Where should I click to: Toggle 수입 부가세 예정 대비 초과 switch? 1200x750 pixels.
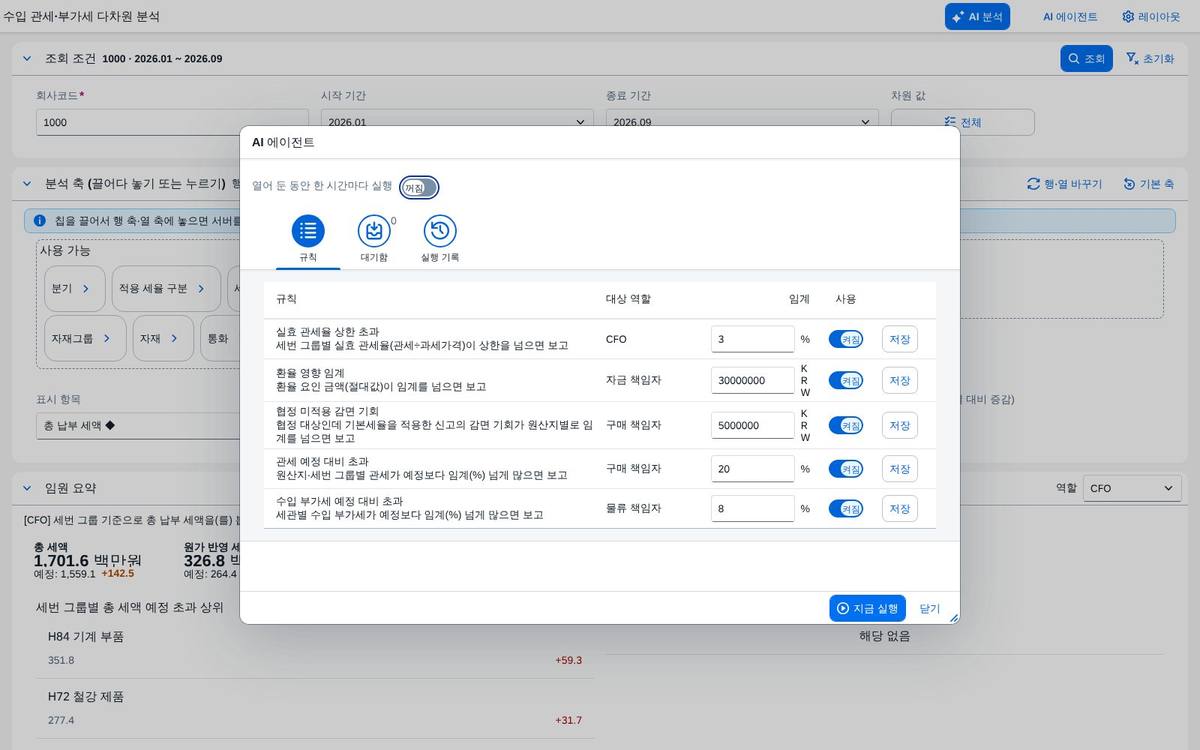tap(846, 508)
